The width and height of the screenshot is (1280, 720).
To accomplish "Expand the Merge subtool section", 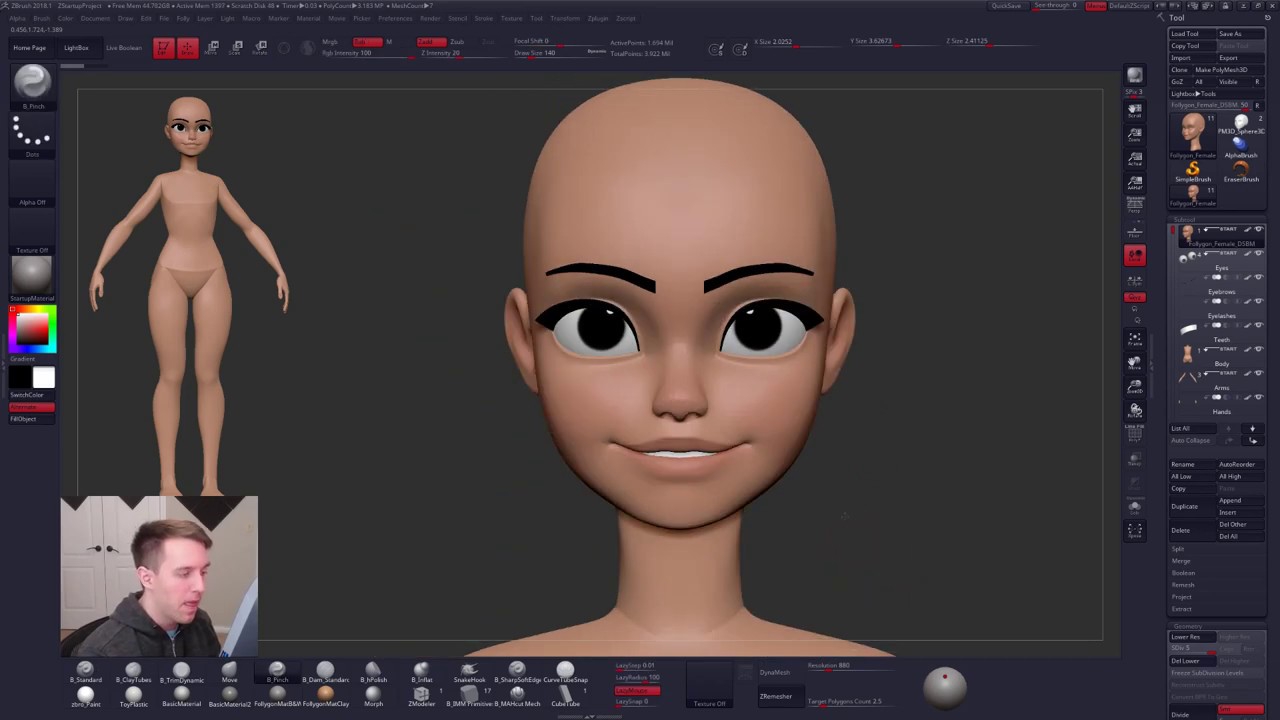I will pyautogui.click(x=1181, y=561).
